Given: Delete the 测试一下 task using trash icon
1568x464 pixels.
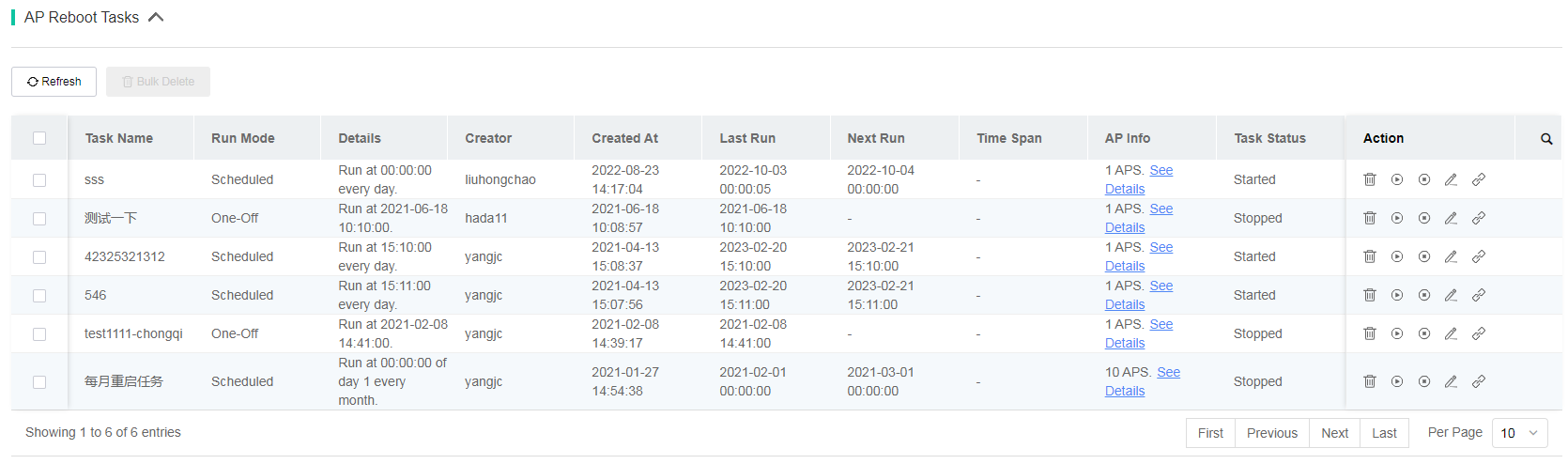Looking at the screenshot, I should [1370, 218].
